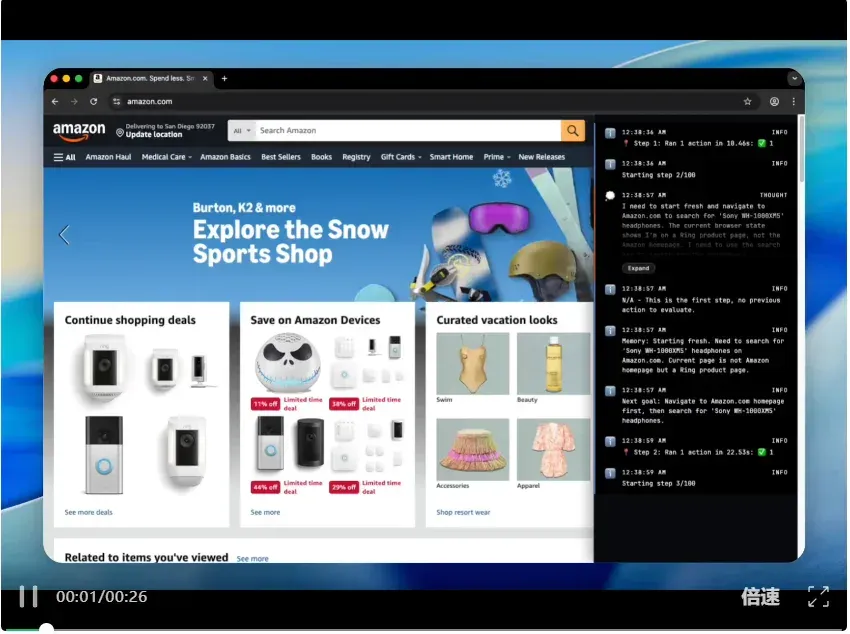Click the THOUGHT entry icon in log
Viewport: 850px width, 634px height.
click(610, 196)
